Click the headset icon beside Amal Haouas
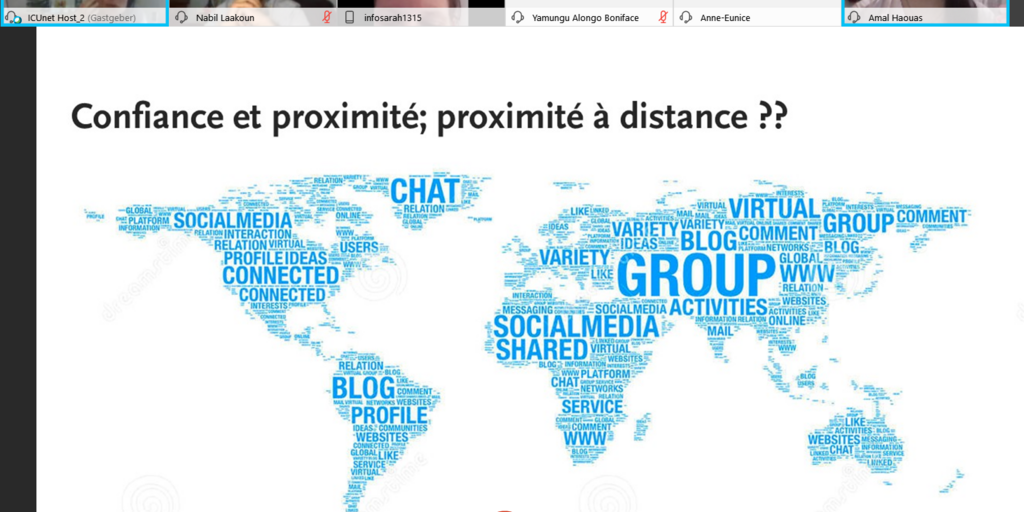Viewport: 1024px width, 512px height. [x=854, y=18]
